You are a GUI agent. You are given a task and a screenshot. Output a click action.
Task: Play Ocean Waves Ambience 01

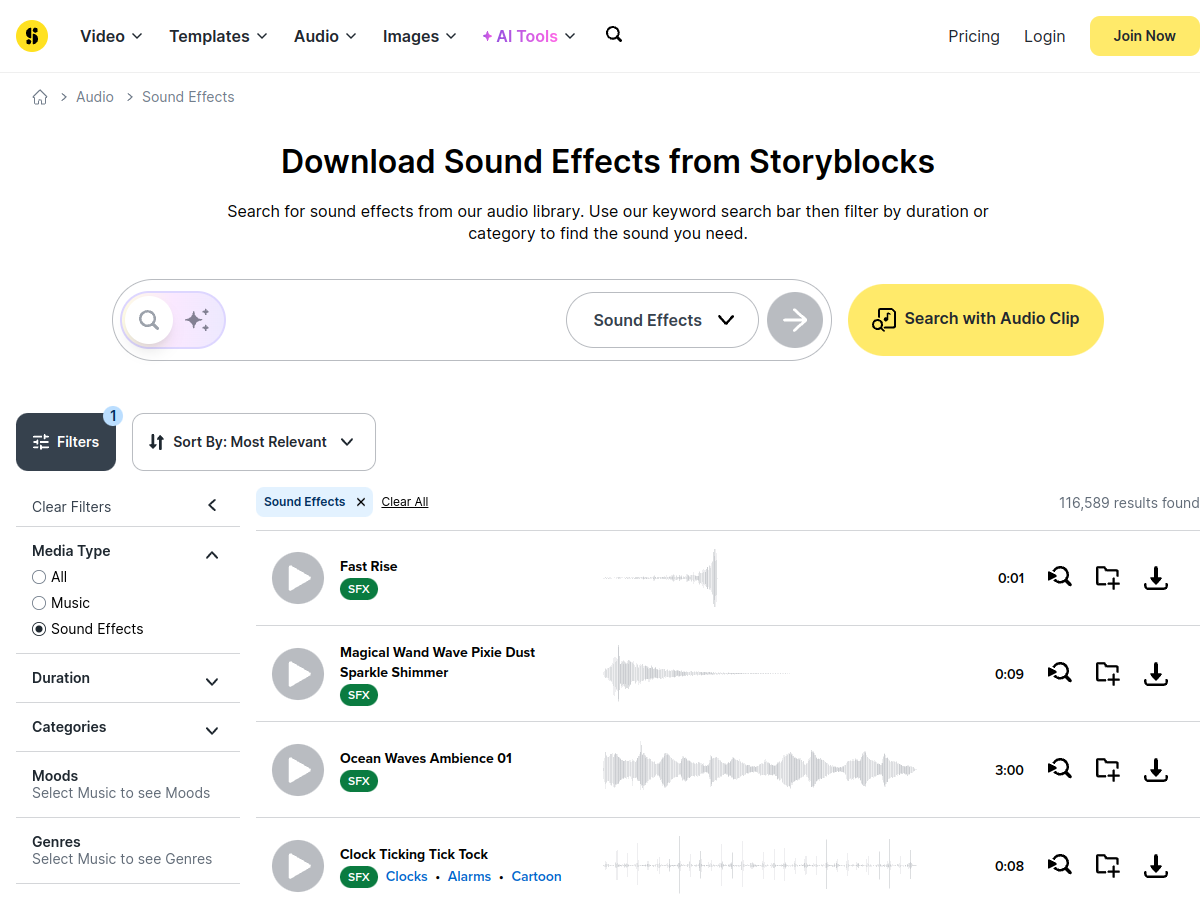pyautogui.click(x=298, y=770)
